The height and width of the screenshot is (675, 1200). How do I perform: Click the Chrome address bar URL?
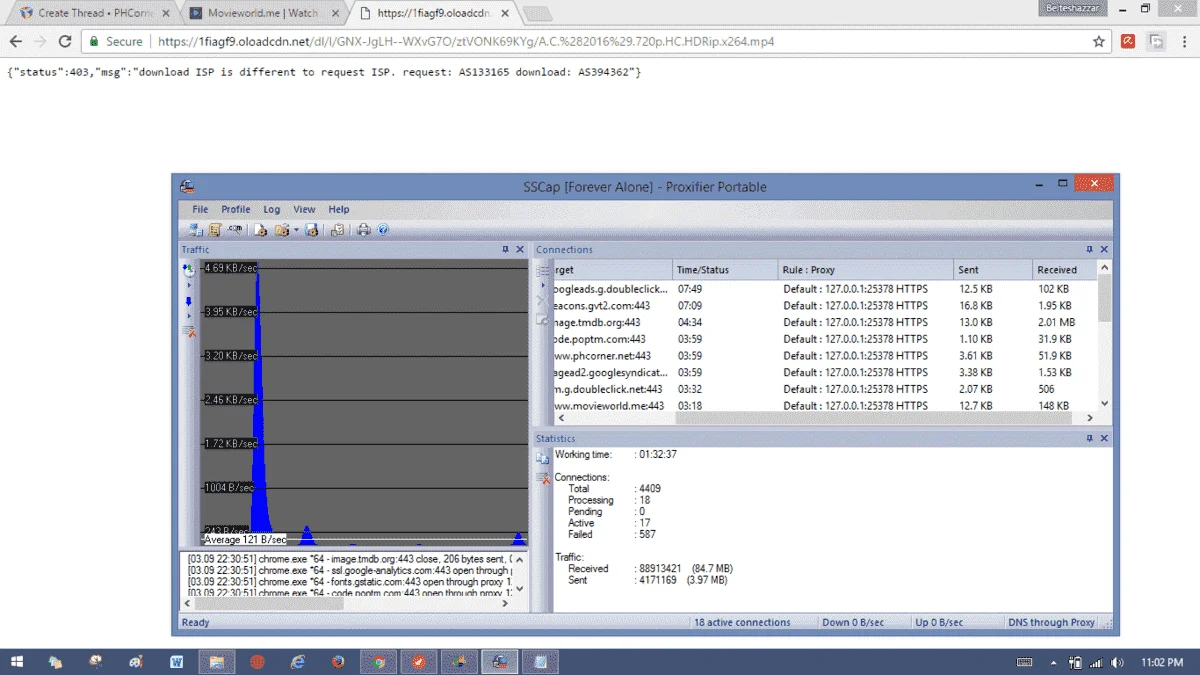466,42
